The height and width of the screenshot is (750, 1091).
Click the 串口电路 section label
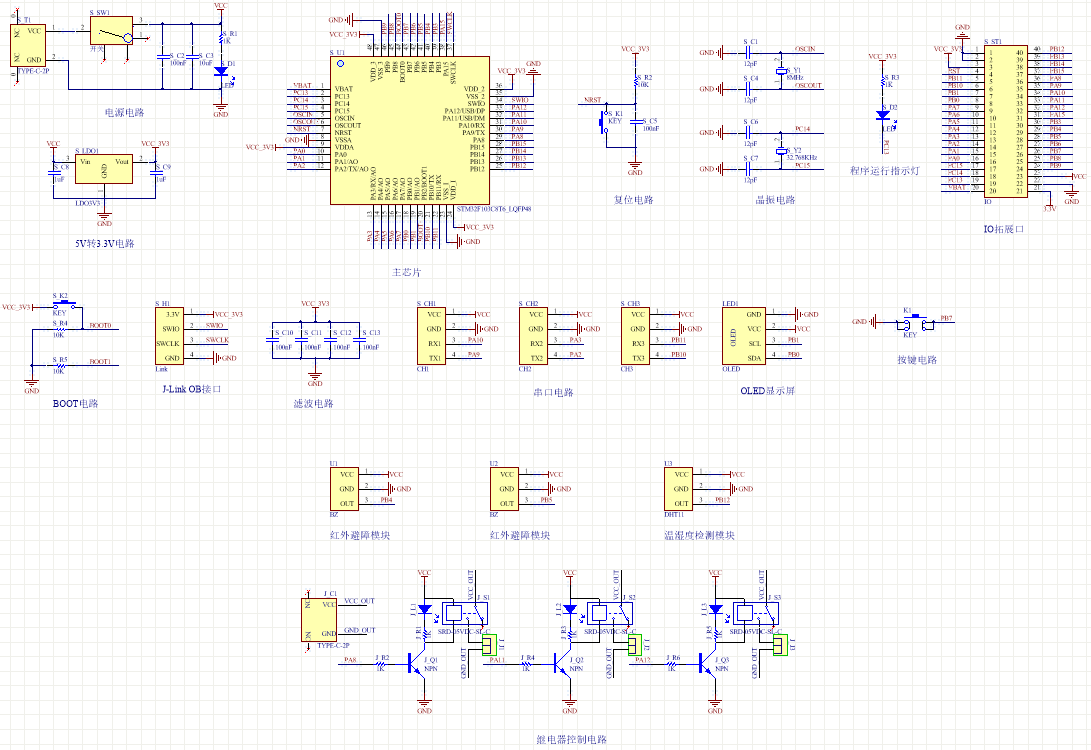553,392
